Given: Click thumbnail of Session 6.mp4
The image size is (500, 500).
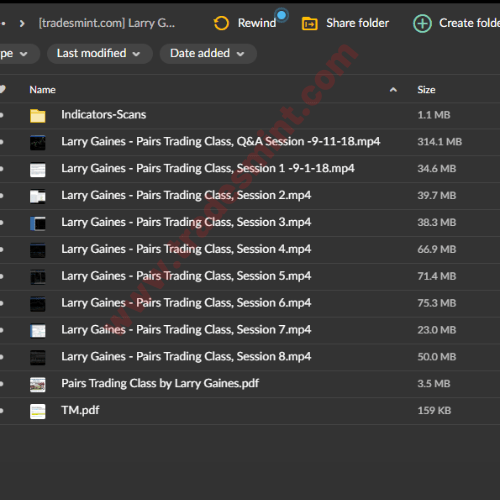Looking at the screenshot, I should pos(38,304).
